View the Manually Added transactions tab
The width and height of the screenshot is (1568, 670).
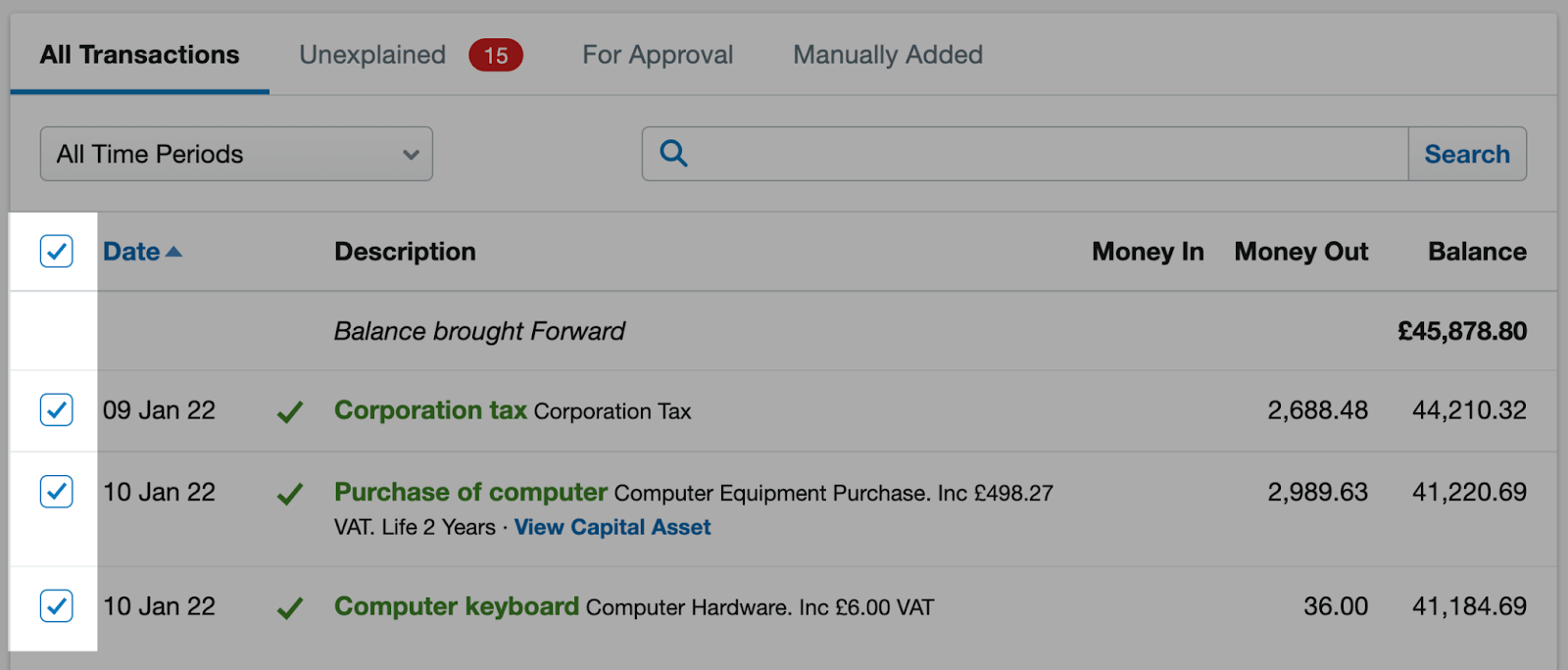coord(887,55)
